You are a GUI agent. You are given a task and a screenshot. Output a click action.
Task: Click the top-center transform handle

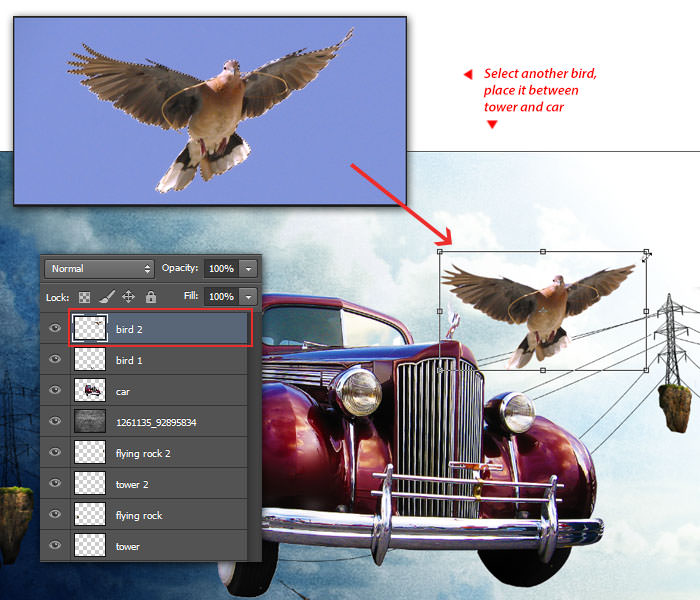coord(543,252)
